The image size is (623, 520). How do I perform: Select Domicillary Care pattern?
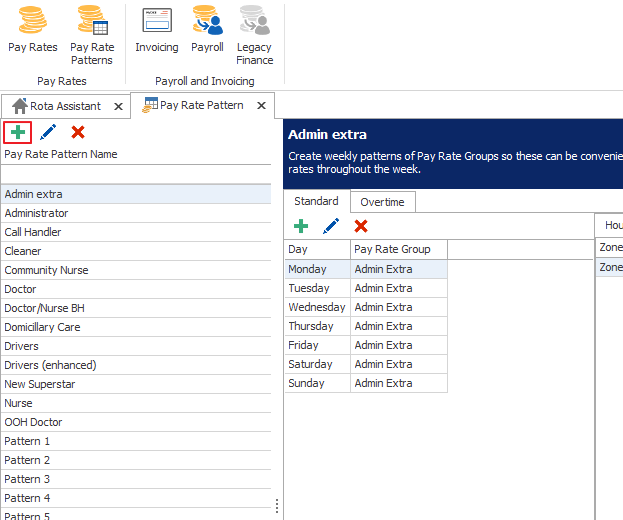point(136,327)
